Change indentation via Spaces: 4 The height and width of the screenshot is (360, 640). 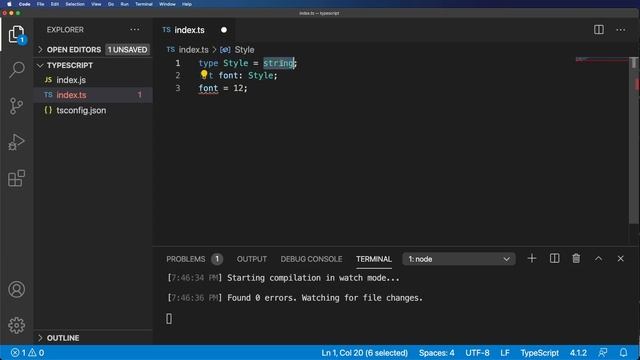pos(436,353)
